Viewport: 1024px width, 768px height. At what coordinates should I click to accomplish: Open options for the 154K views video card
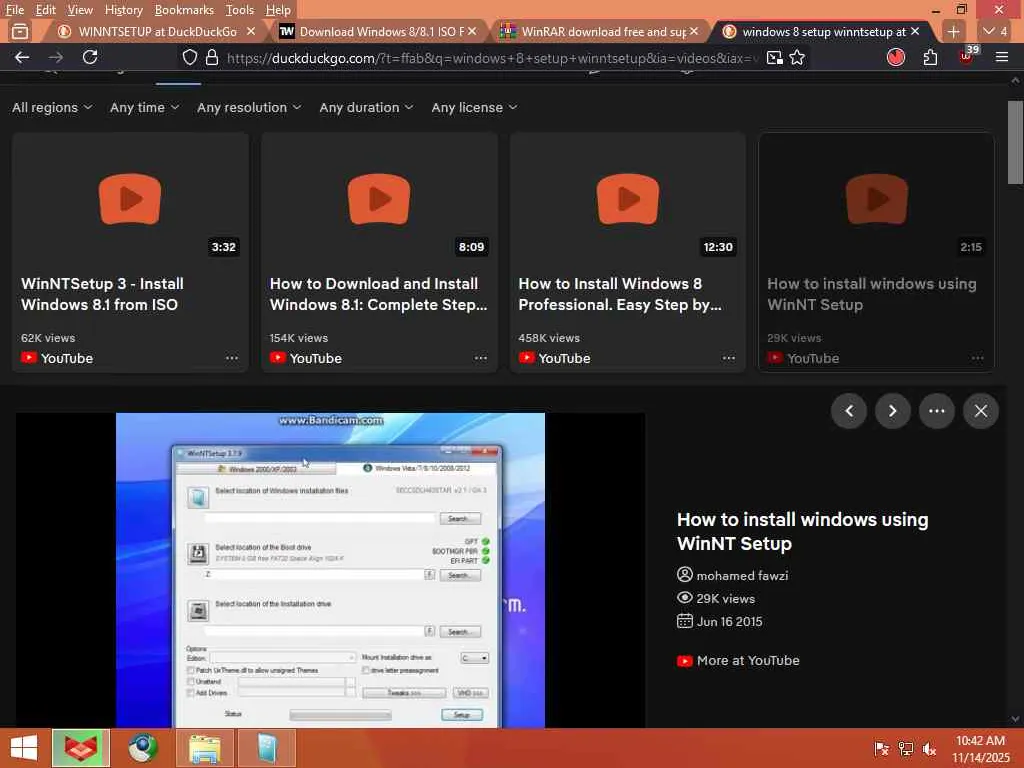point(481,358)
